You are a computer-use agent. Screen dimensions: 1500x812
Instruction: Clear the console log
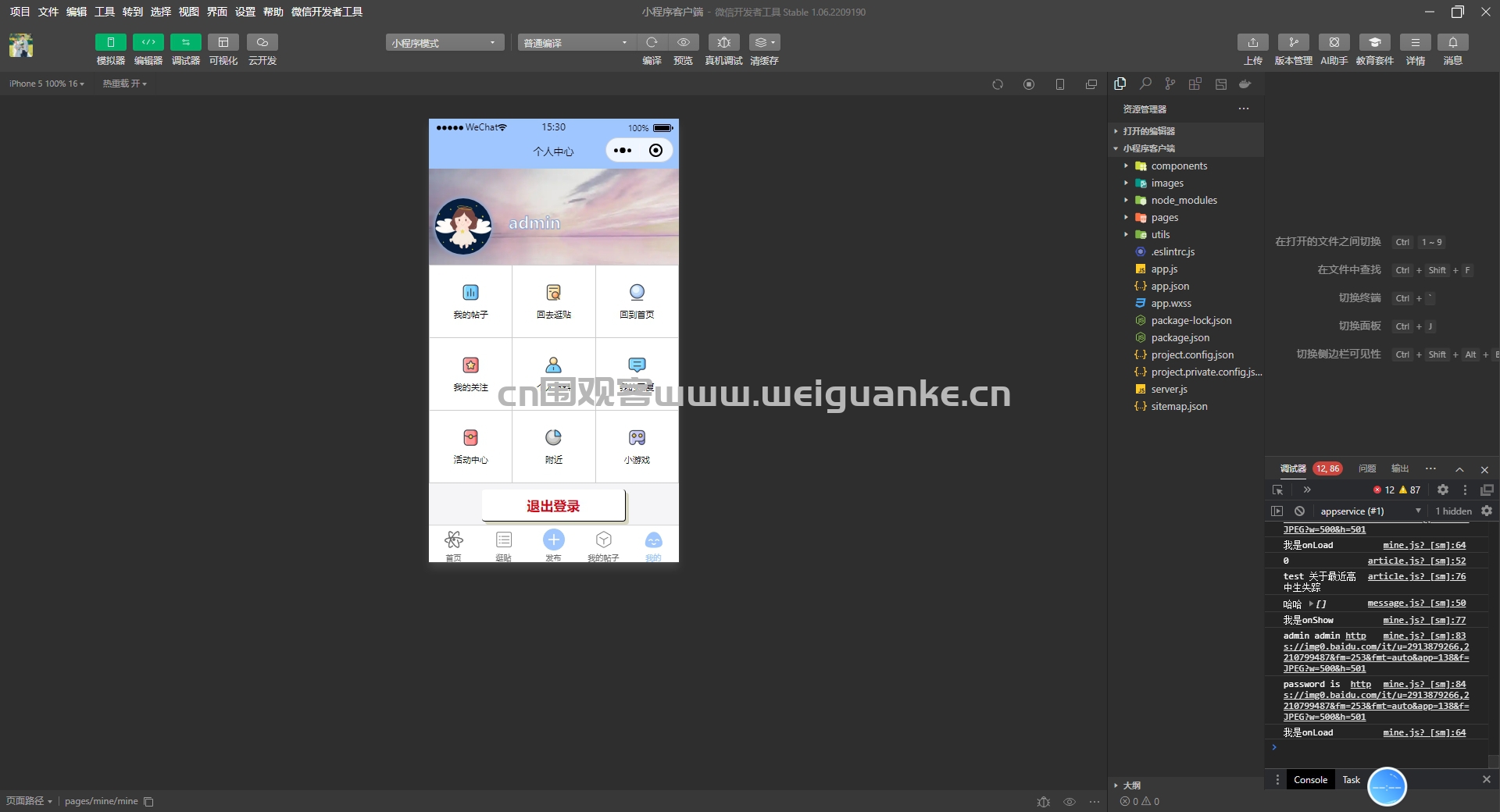pos(1299,511)
